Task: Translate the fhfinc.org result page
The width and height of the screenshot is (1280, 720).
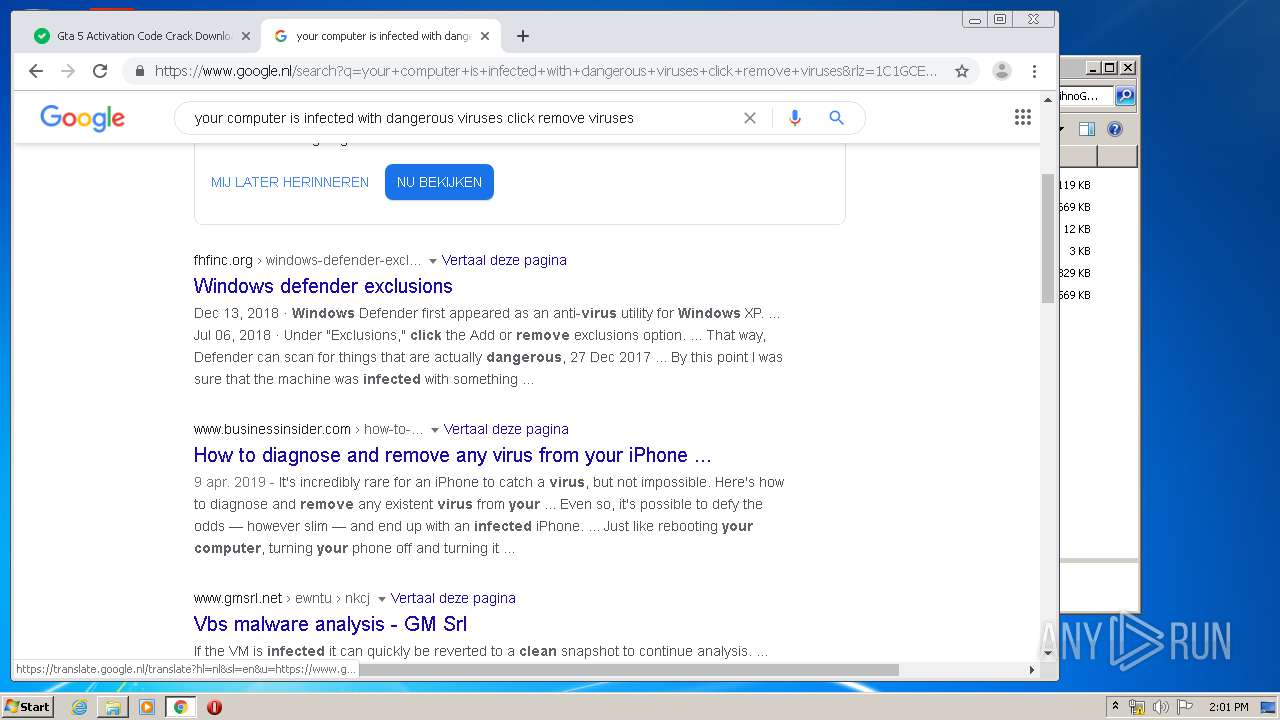Action: pos(504,260)
